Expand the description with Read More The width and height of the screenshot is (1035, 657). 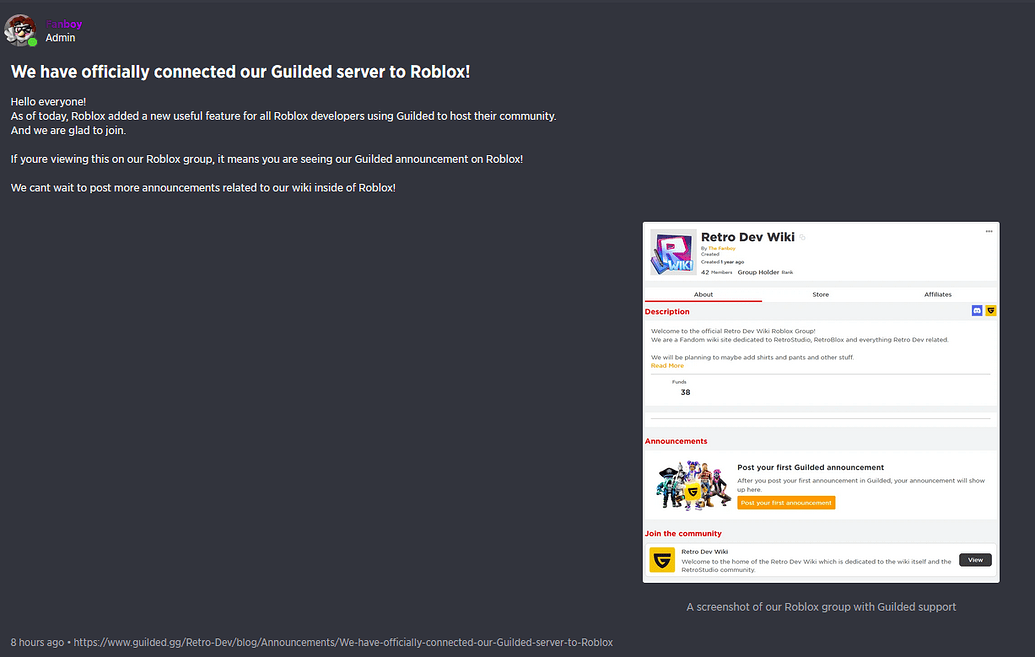(667, 365)
